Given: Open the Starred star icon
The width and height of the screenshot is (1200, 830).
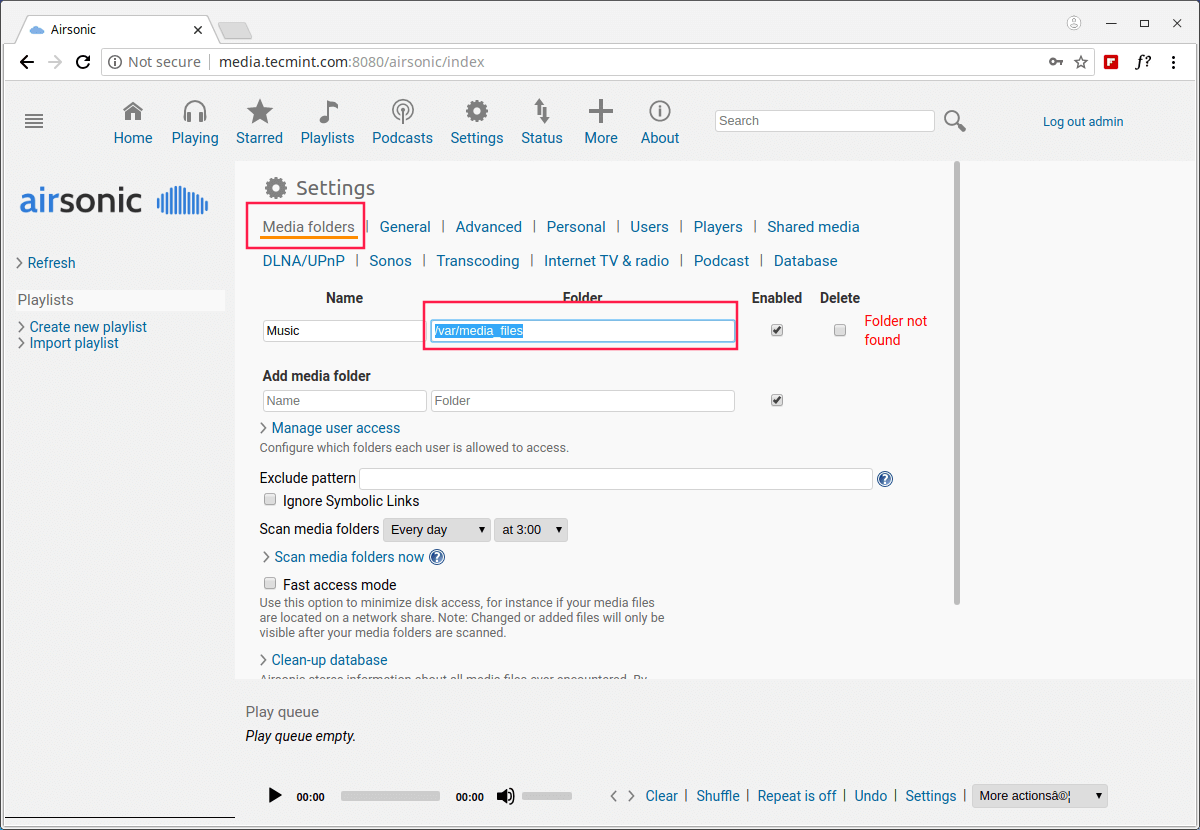Looking at the screenshot, I should pos(259,111).
